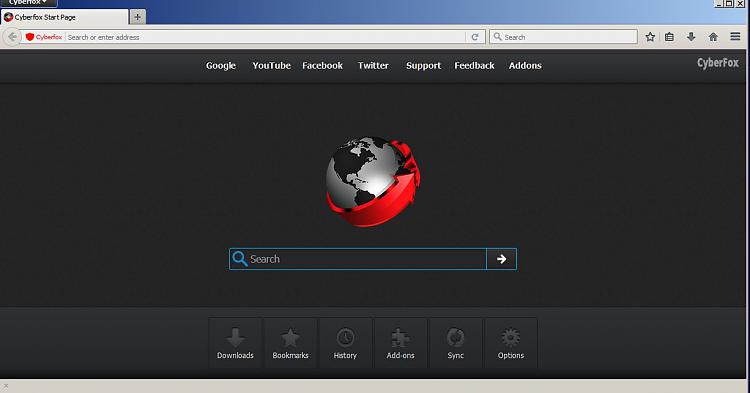
Task: Open the Google link
Action: pos(221,66)
